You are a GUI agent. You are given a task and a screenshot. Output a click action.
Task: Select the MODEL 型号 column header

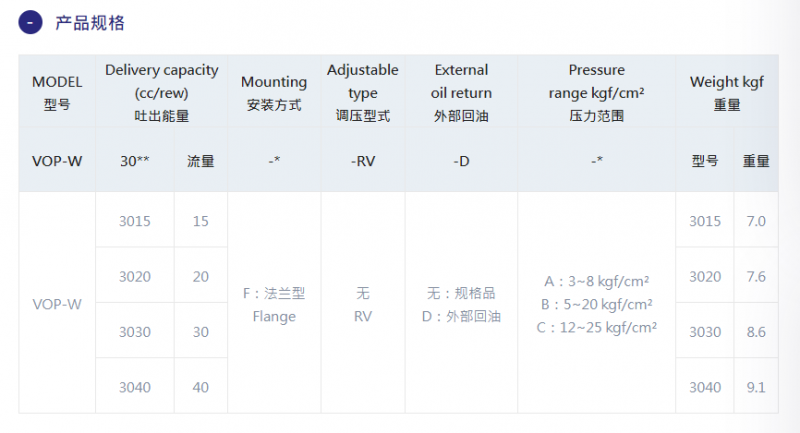pos(57,93)
